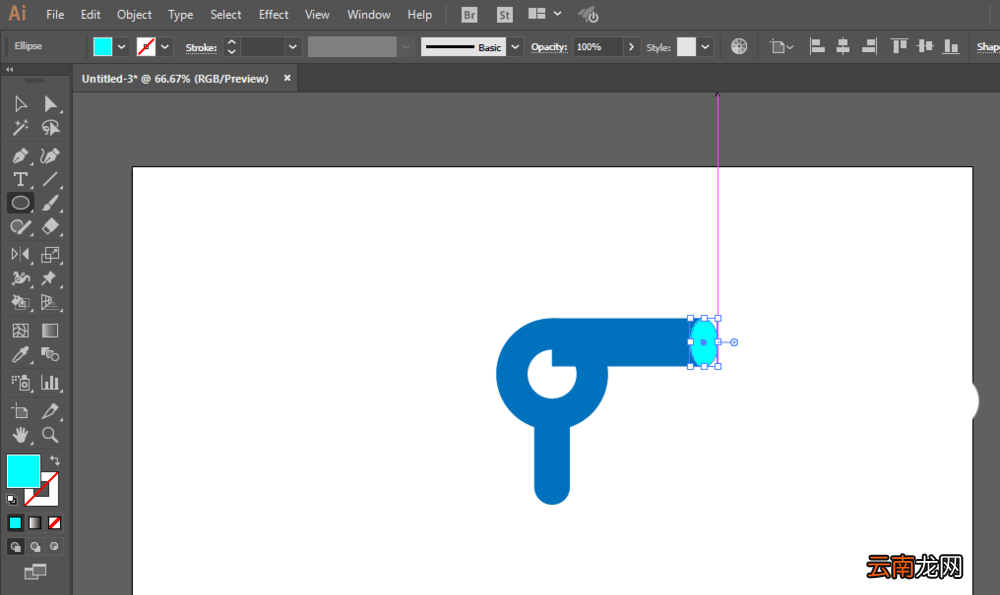Open Adobe Stock St icon

504,15
